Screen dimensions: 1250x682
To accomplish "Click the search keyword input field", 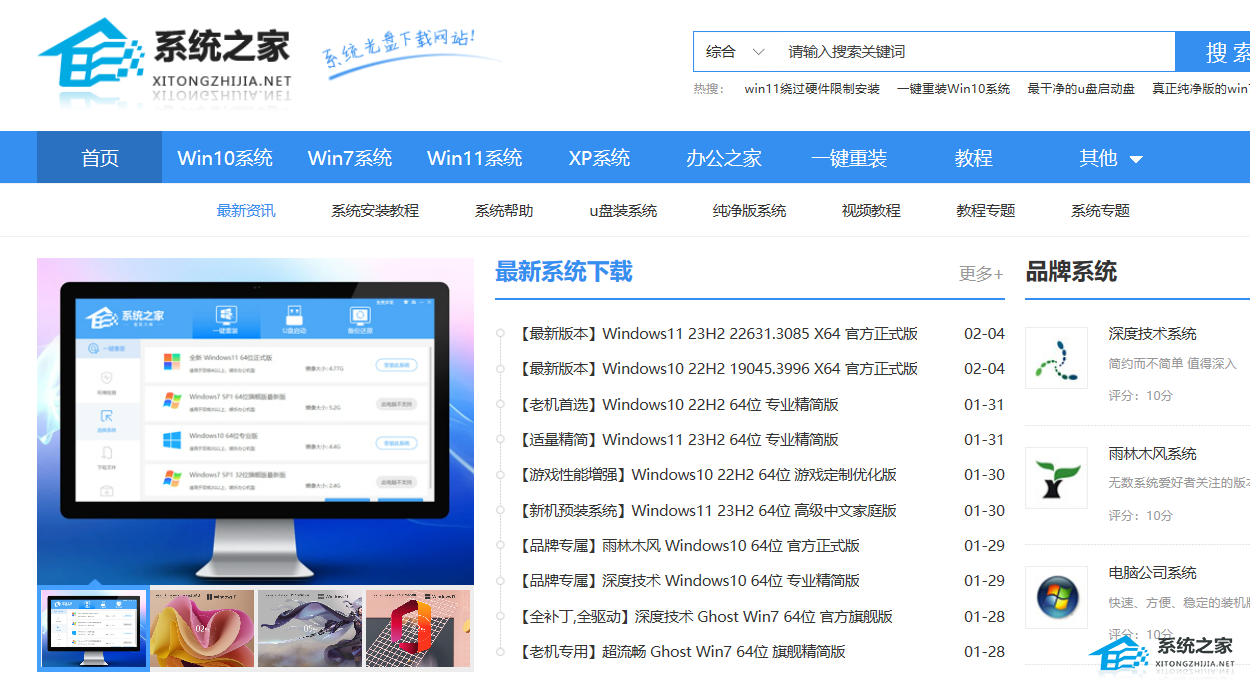I will pos(975,51).
